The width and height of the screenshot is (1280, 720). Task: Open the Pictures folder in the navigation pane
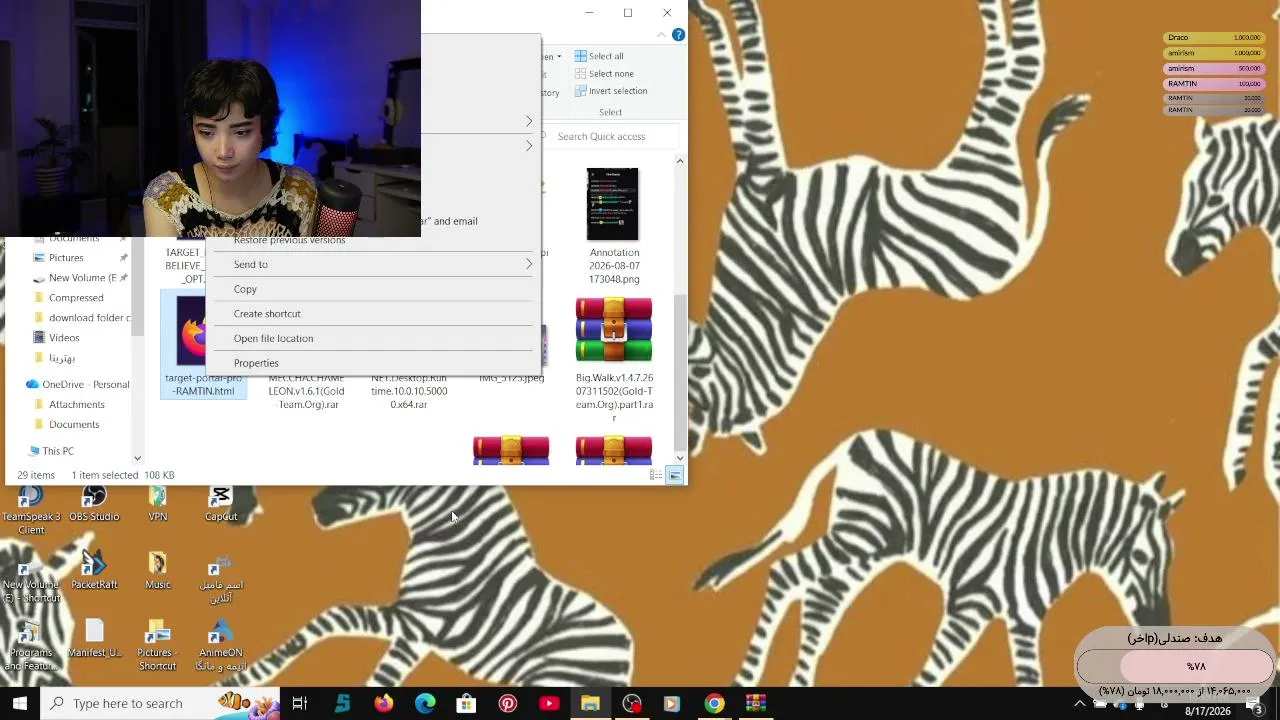(x=66, y=258)
